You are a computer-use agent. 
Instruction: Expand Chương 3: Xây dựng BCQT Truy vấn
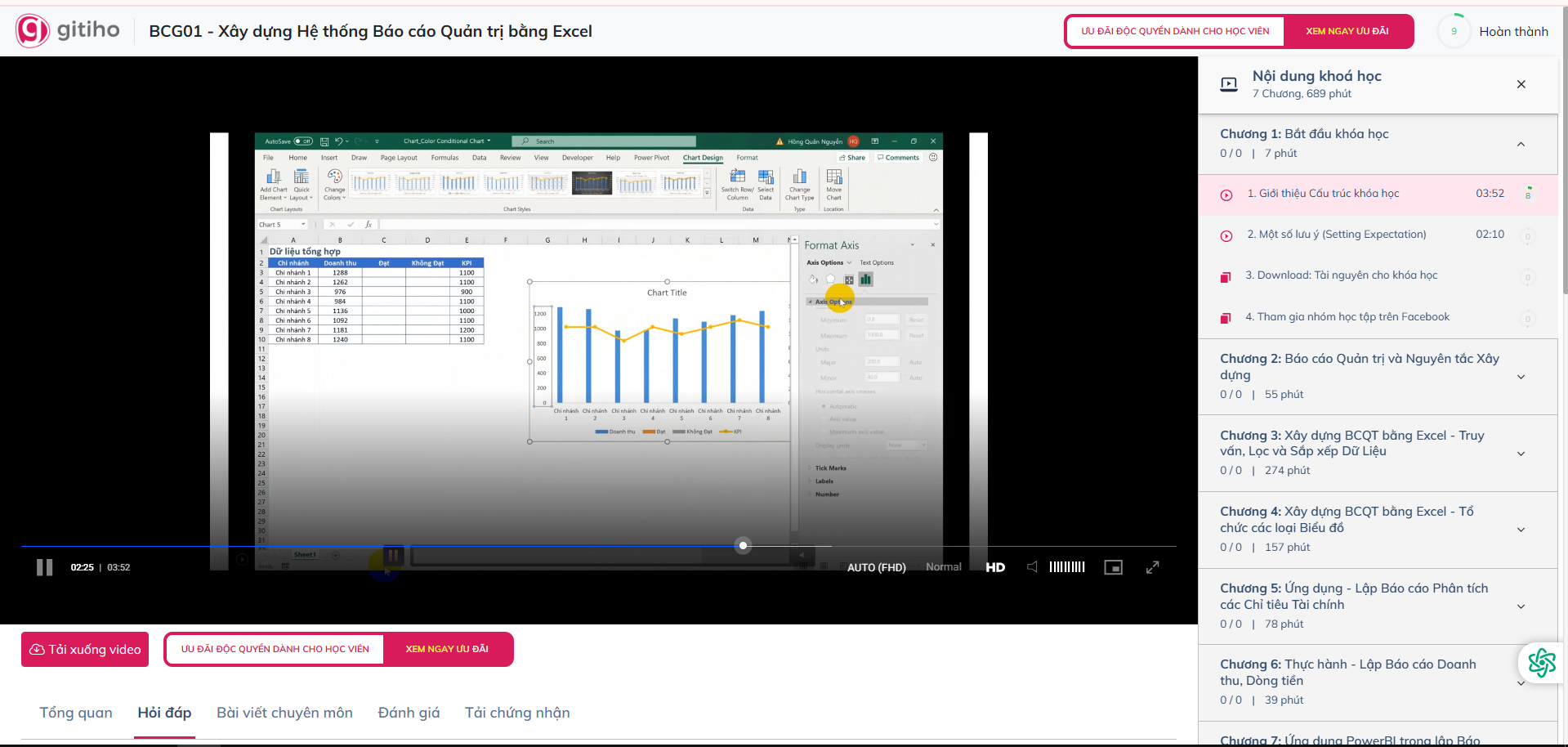(1521, 454)
